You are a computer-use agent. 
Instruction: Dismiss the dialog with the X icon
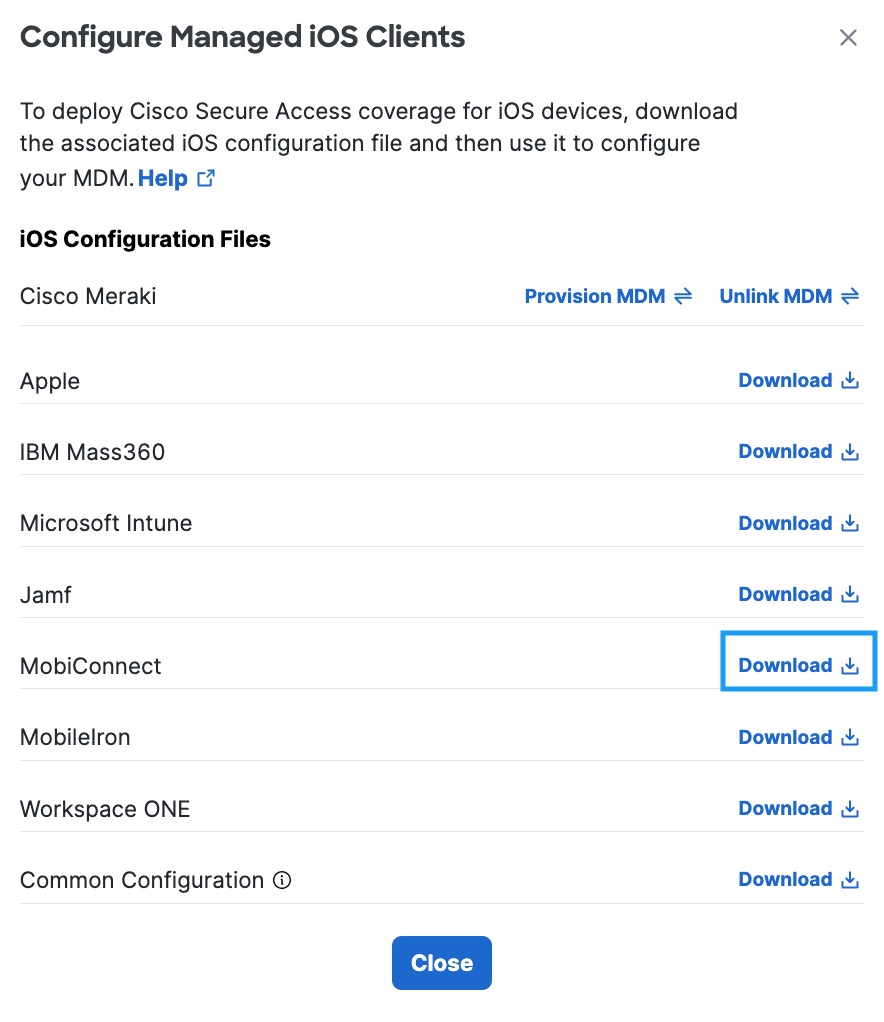tap(847, 37)
